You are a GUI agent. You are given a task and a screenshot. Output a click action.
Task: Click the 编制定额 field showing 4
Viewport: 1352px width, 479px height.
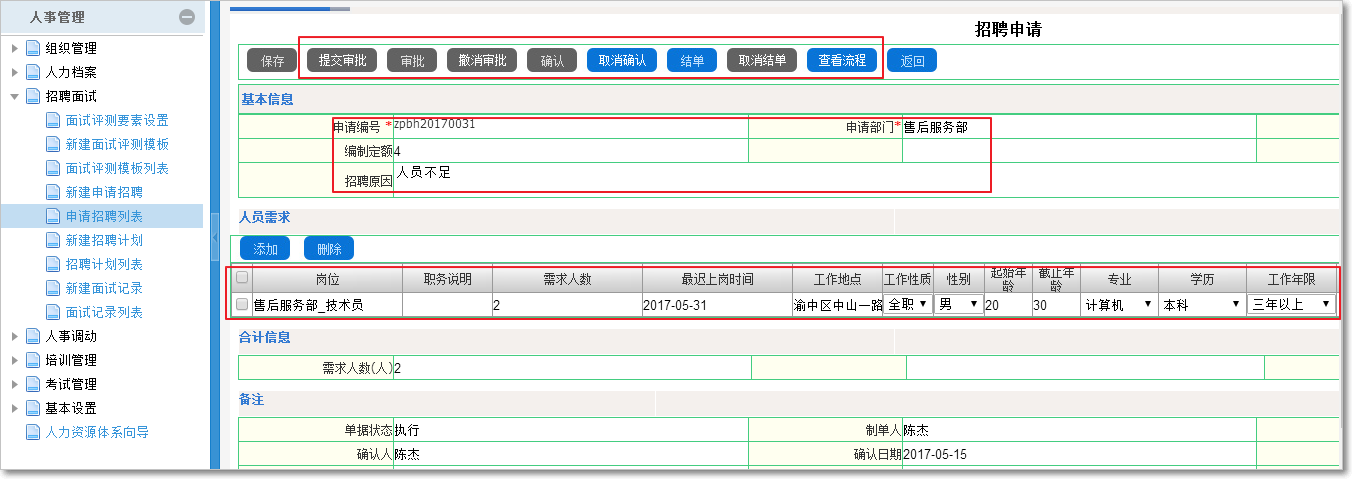pos(570,151)
